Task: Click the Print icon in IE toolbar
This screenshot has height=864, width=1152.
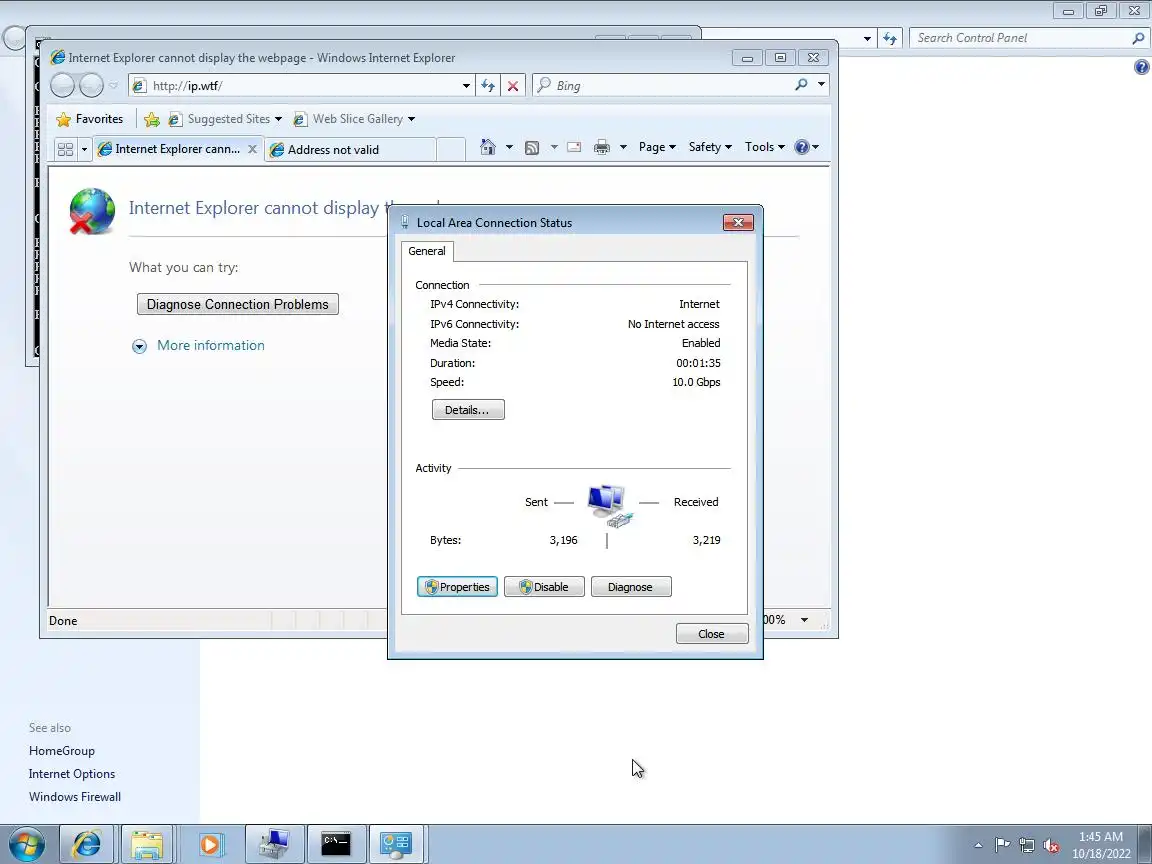Action: click(x=602, y=148)
